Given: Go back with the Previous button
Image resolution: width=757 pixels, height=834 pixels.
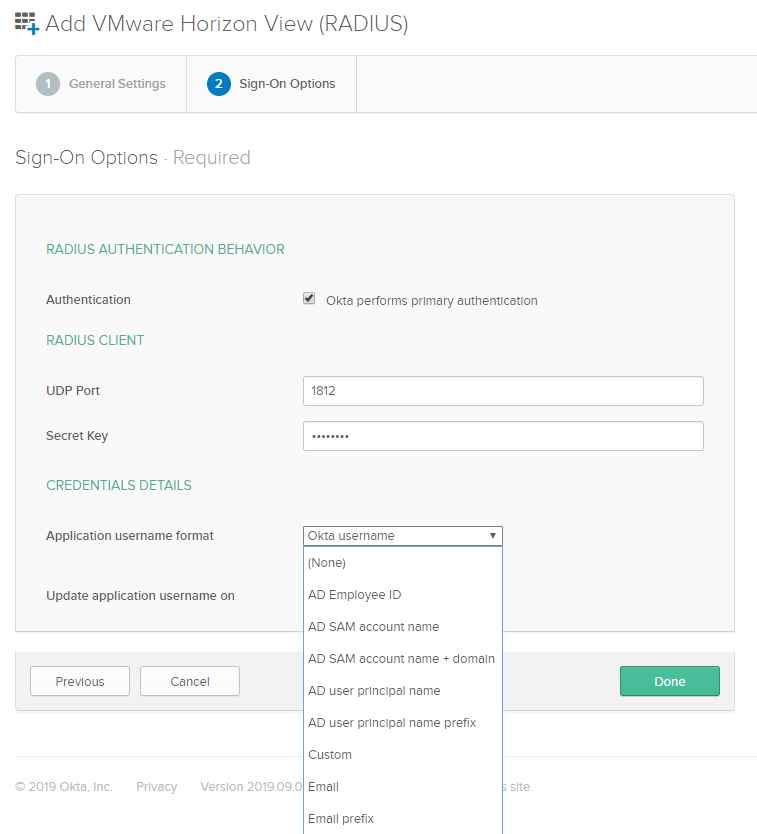Looking at the screenshot, I should pyautogui.click(x=80, y=681).
